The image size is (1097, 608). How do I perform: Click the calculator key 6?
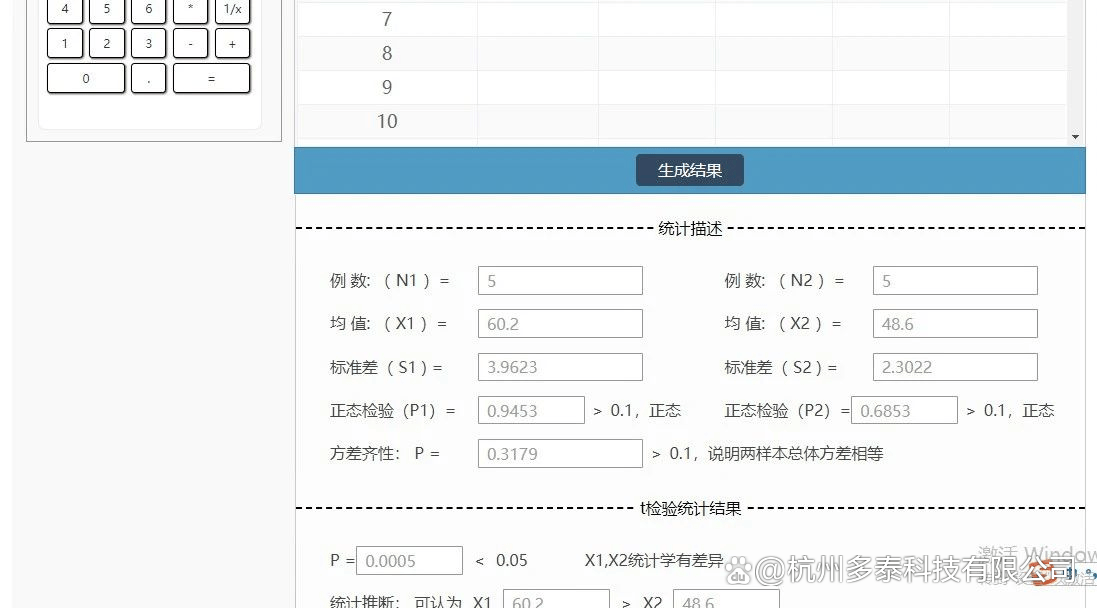pyautogui.click(x=148, y=10)
